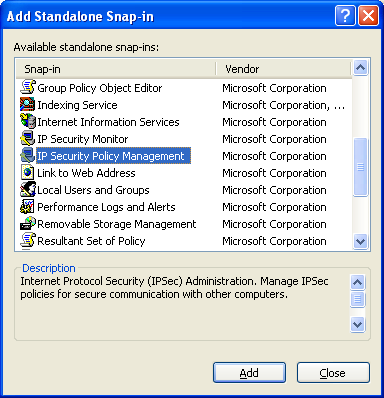Click the Link to Web Address icon
The width and height of the screenshot is (384, 398).
pyautogui.click(x=27, y=173)
